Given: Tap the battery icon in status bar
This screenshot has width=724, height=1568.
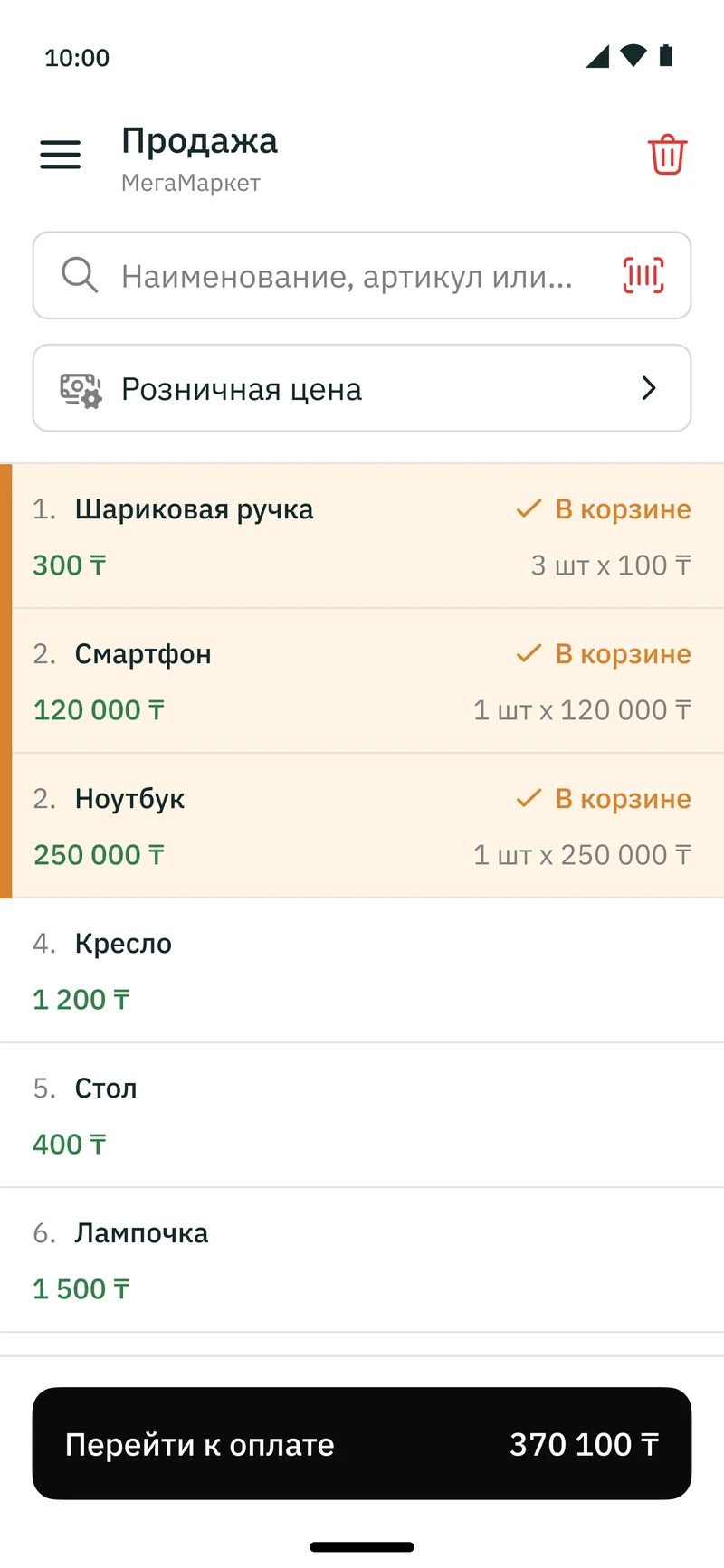Looking at the screenshot, I should 666,56.
